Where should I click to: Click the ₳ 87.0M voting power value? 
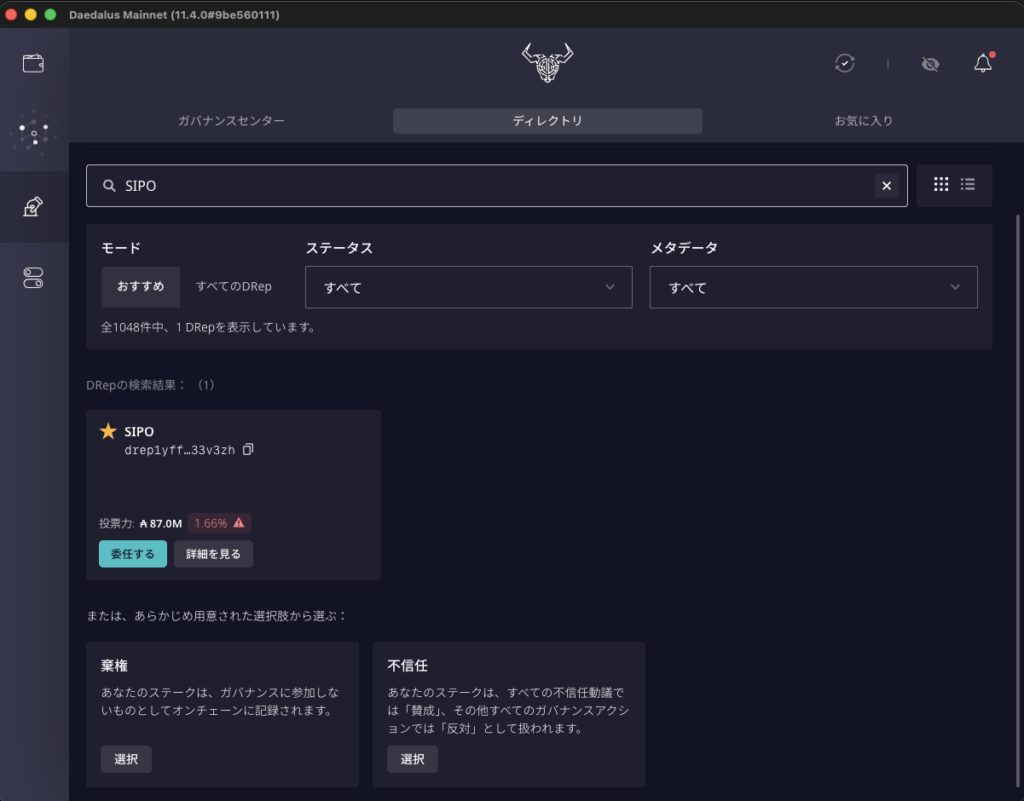(161, 524)
